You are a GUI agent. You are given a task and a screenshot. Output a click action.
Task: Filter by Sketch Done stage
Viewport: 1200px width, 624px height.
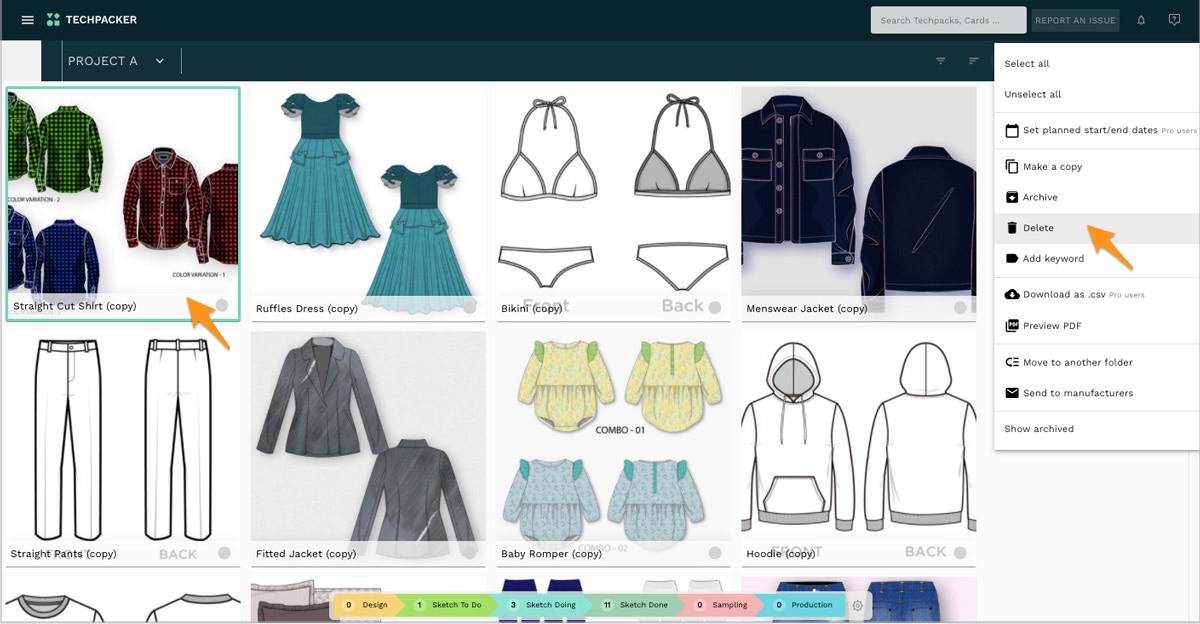[636, 605]
